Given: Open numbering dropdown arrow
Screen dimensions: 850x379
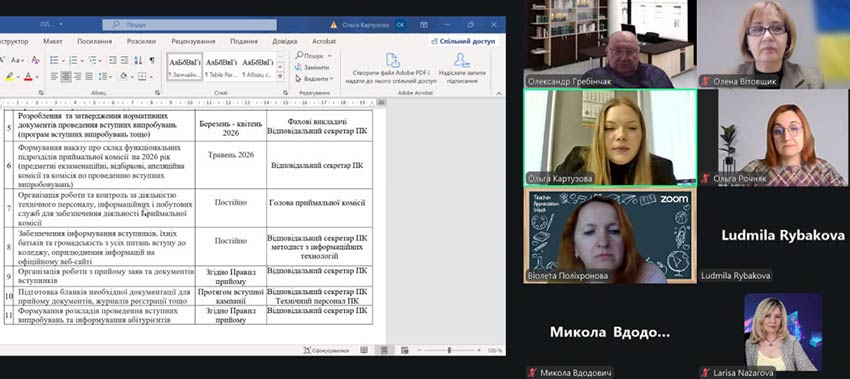Looking at the screenshot, I should coord(81,60).
